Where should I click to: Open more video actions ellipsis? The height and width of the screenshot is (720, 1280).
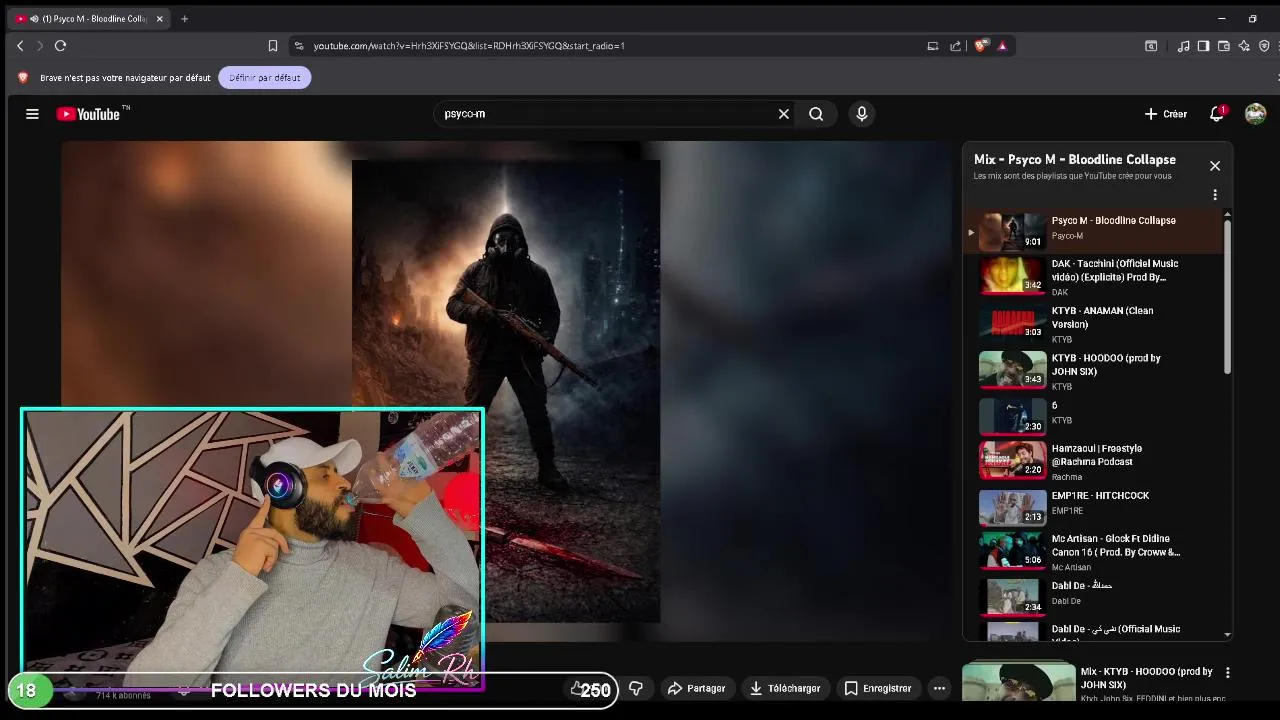coord(939,688)
